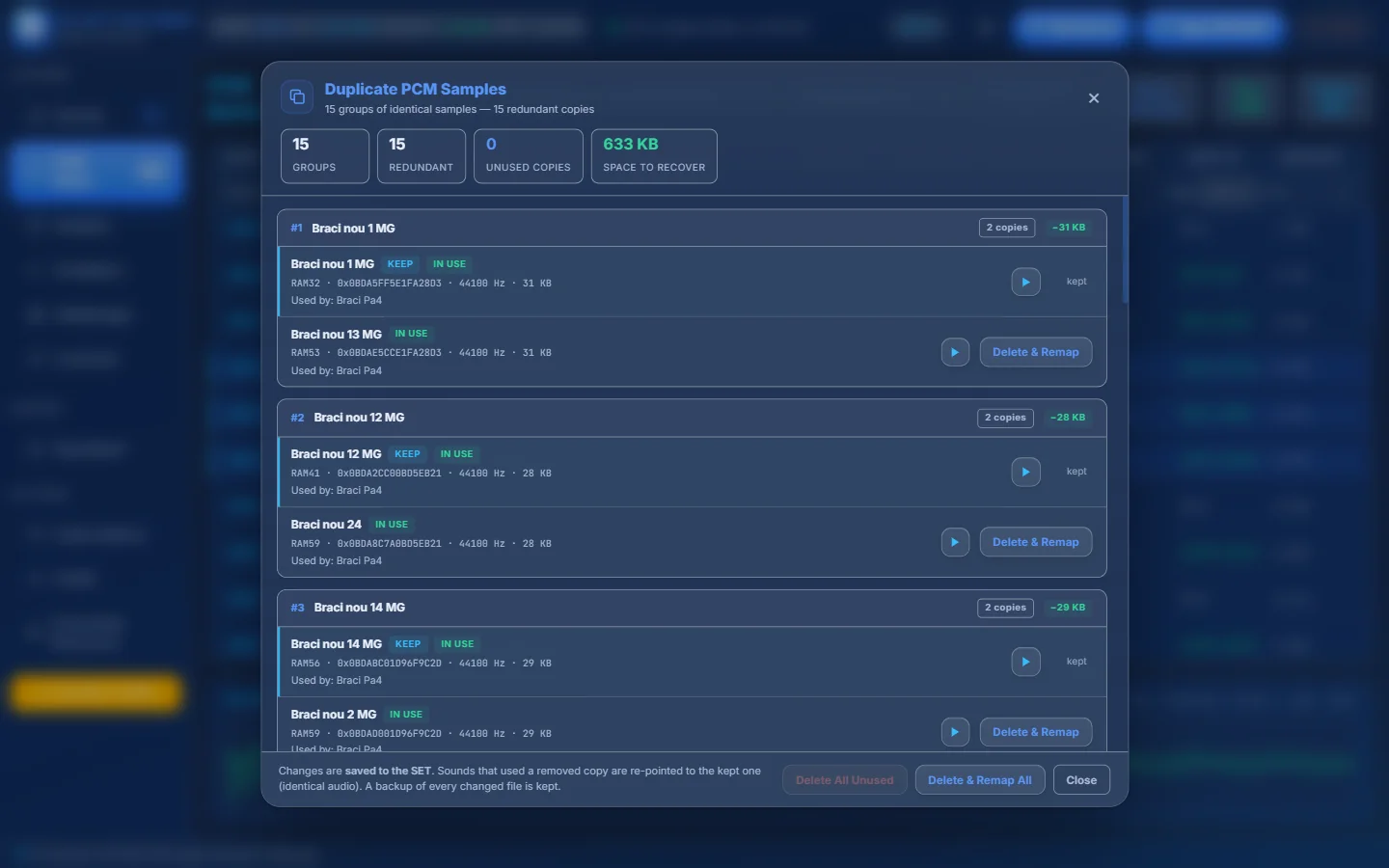Click the Delete All Unused button
The width and height of the screenshot is (1389, 868).
[x=845, y=780]
